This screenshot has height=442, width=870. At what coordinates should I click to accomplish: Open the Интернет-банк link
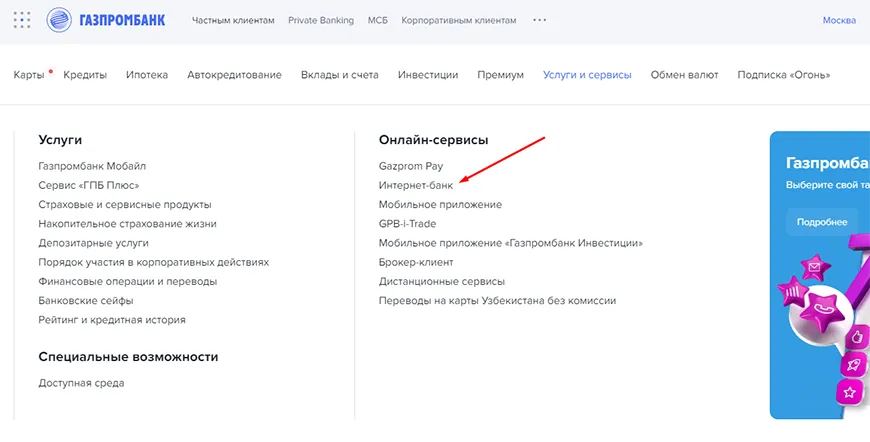click(416, 185)
